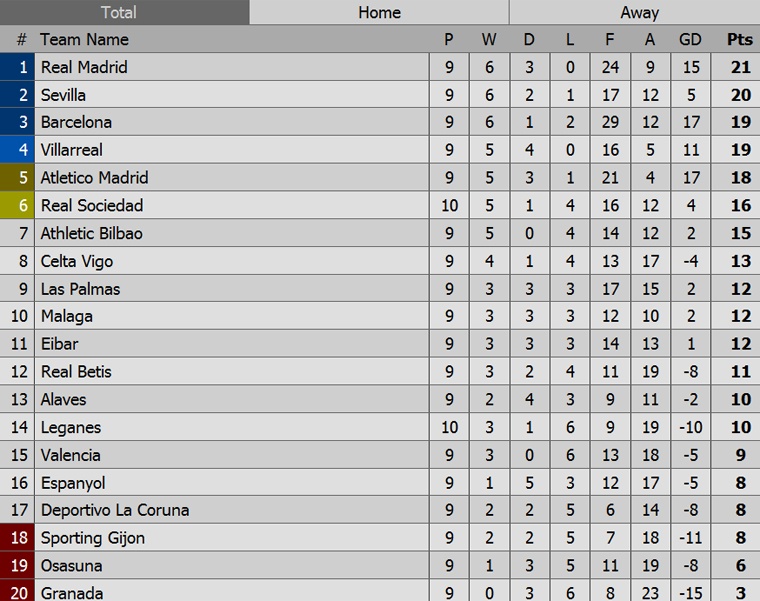Viewport: 760px width, 601px height.
Task: Click the GD column header
Action: [690, 40]
